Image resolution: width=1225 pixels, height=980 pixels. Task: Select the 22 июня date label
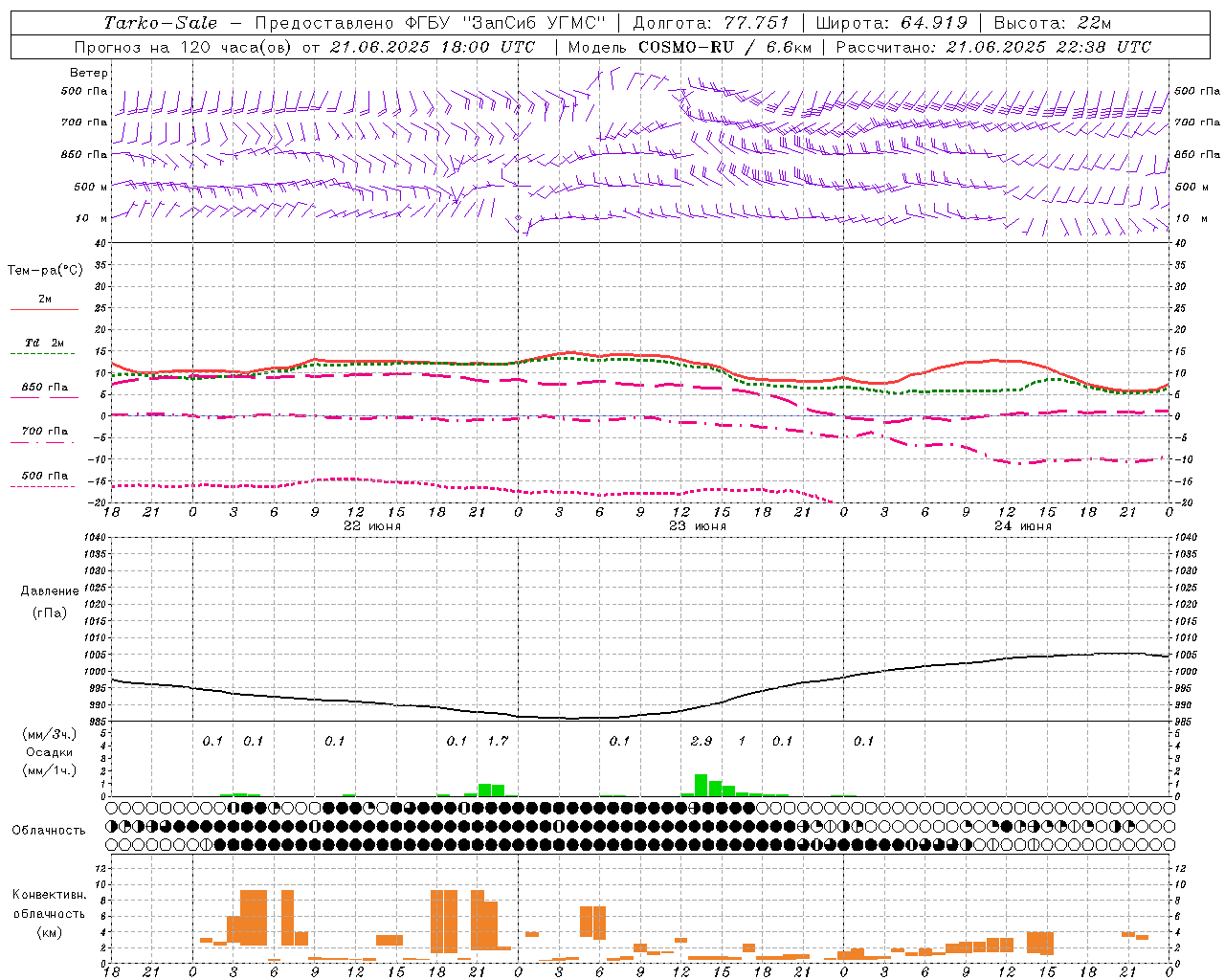pyautogui.click(x=372, y=526)
